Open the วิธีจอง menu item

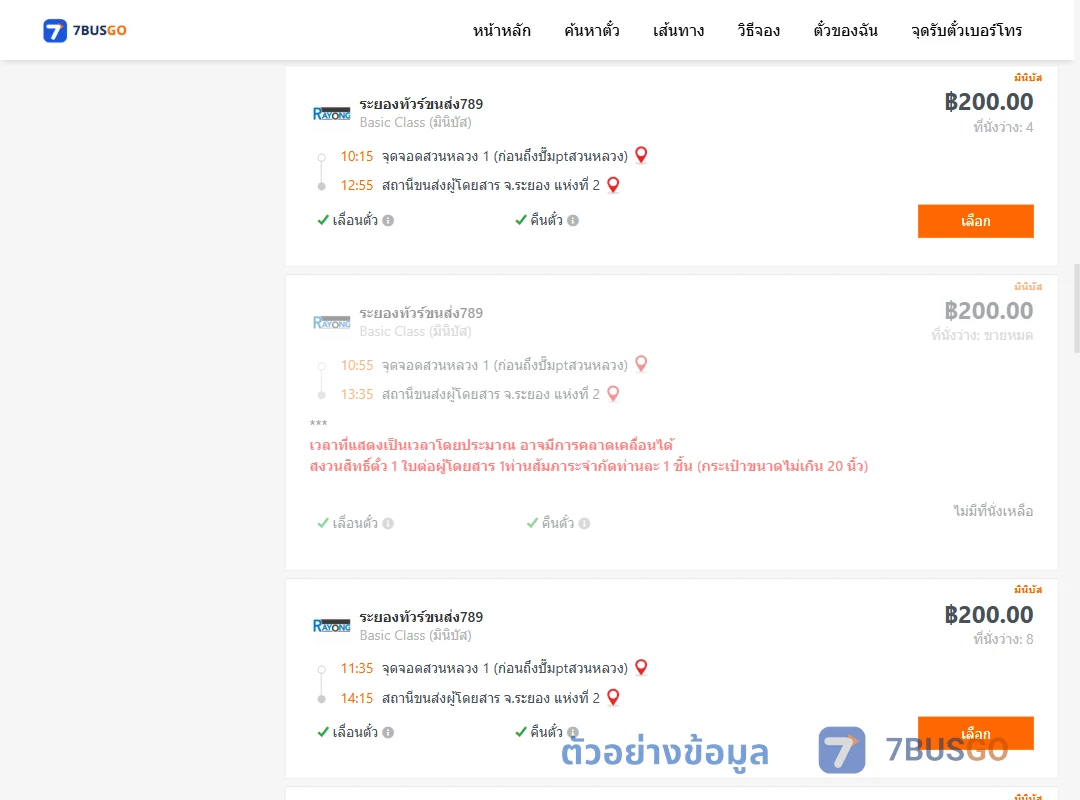point(758,30)
